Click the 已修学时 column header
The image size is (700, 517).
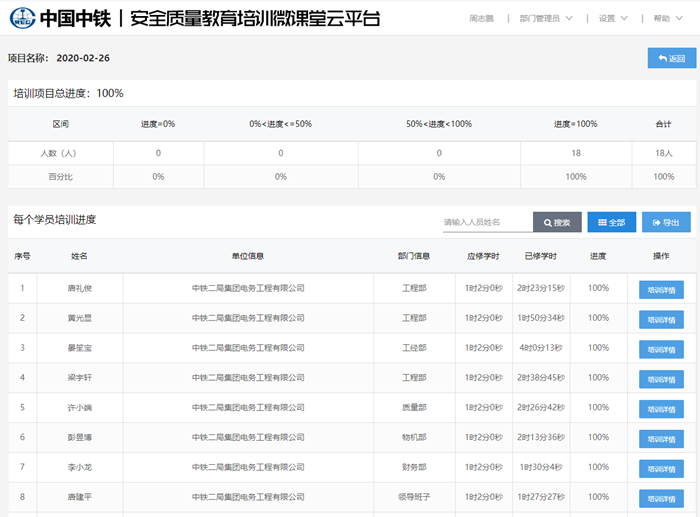click(540, 256)
